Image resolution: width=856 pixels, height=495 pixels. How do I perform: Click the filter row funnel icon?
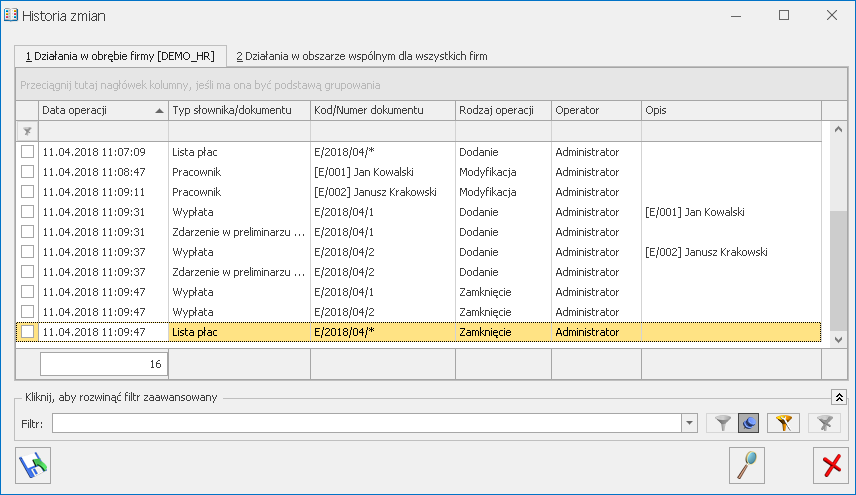27,132
